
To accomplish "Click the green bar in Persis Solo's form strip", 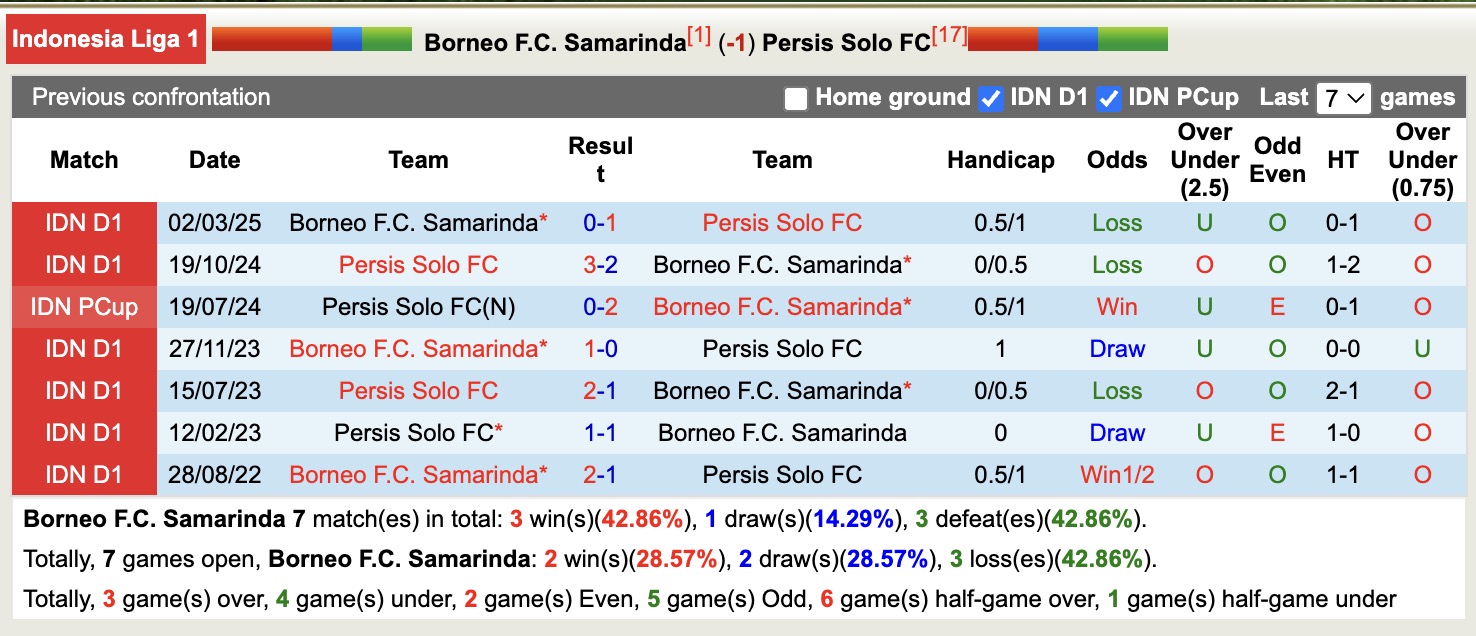I will (x=1133, y=41).
